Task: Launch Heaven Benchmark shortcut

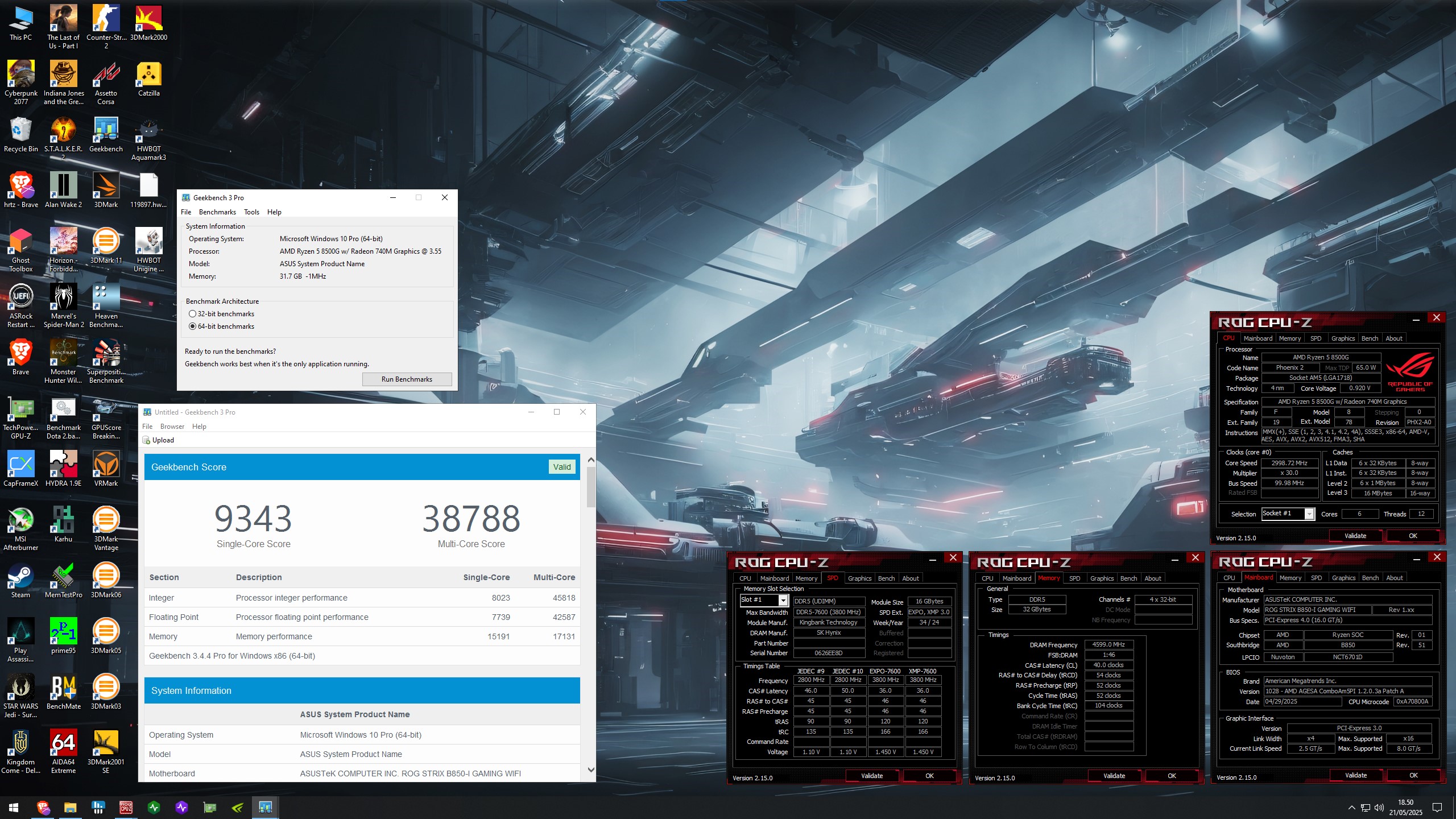Action: (x=106, y=306)
